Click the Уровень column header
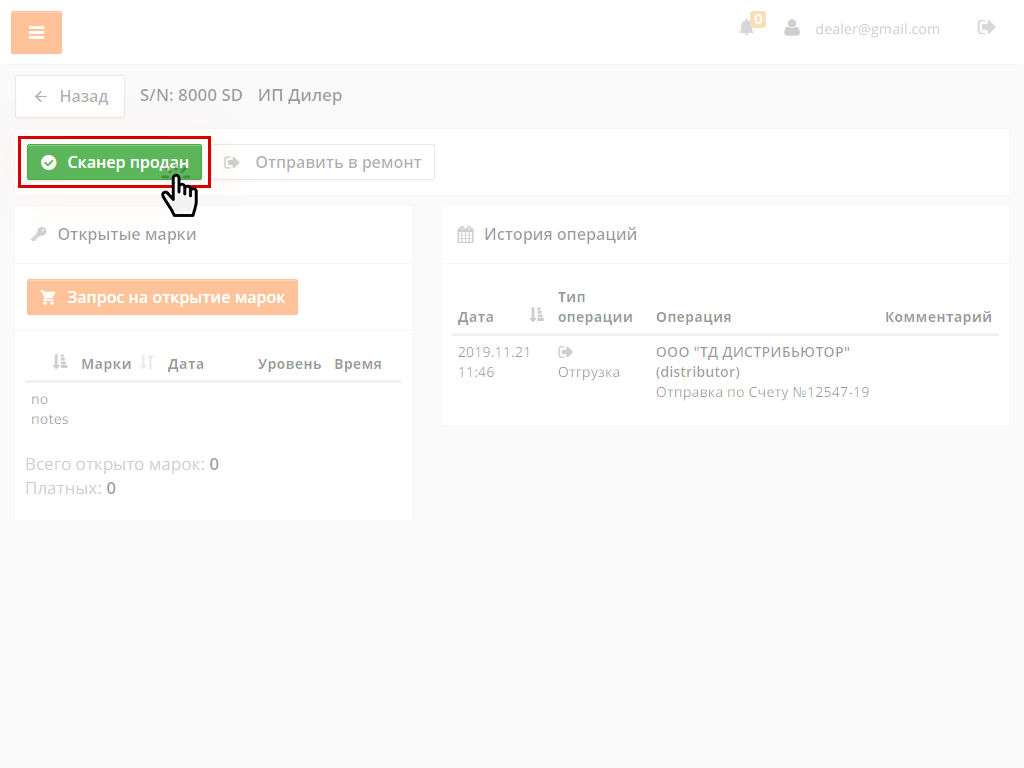The image size is (1024, 768). 289,364
